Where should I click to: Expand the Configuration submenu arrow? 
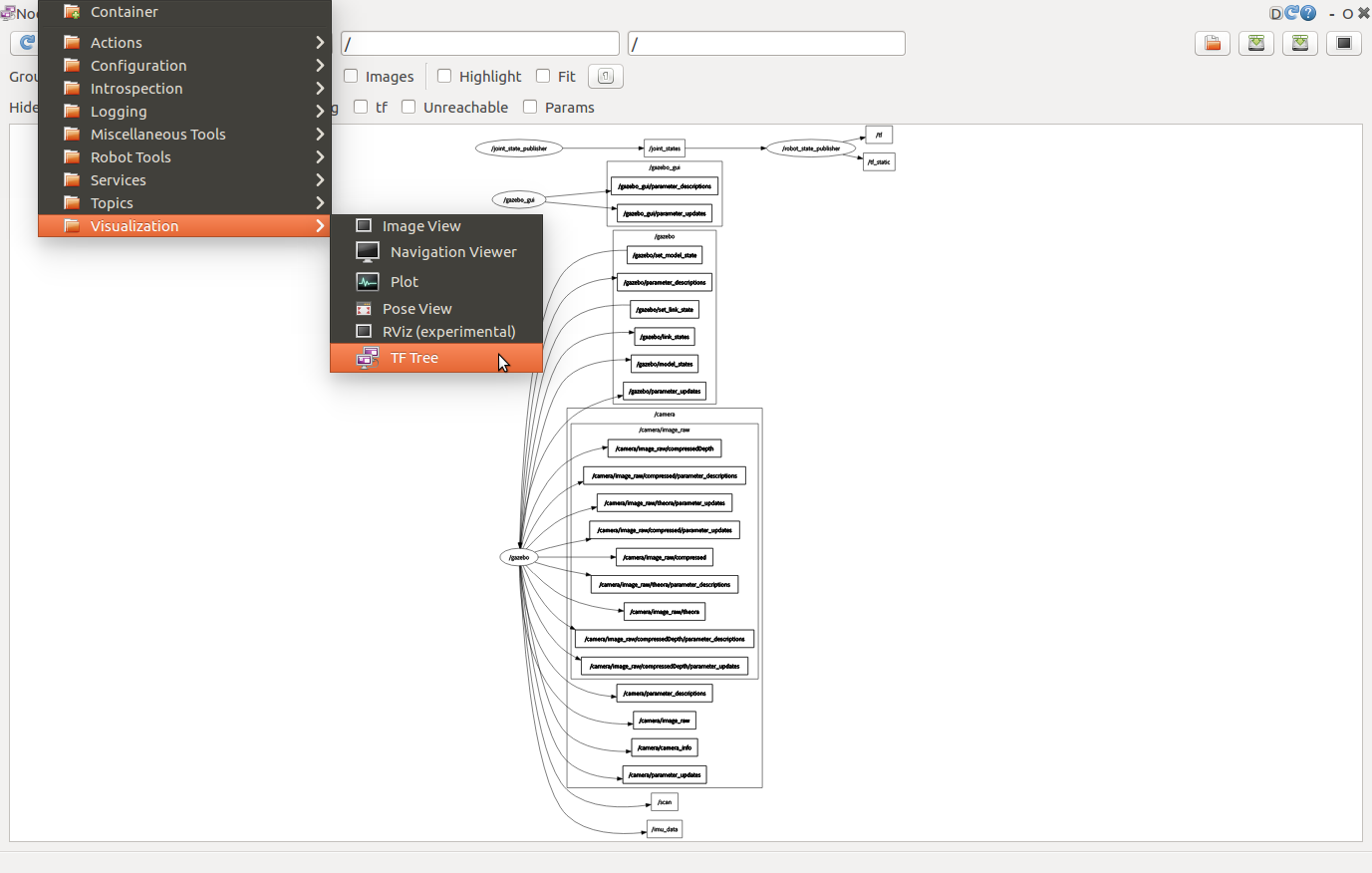click(x=320, y=65)
